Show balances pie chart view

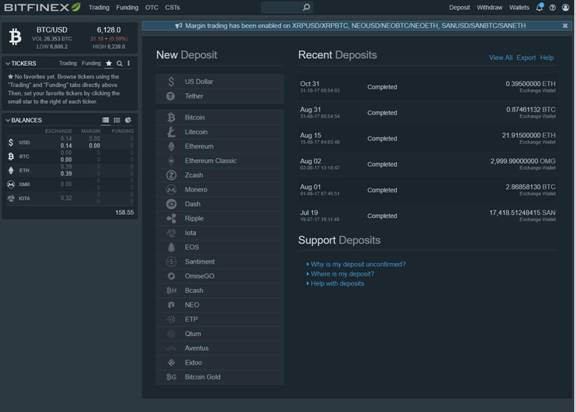coord(128,120)
